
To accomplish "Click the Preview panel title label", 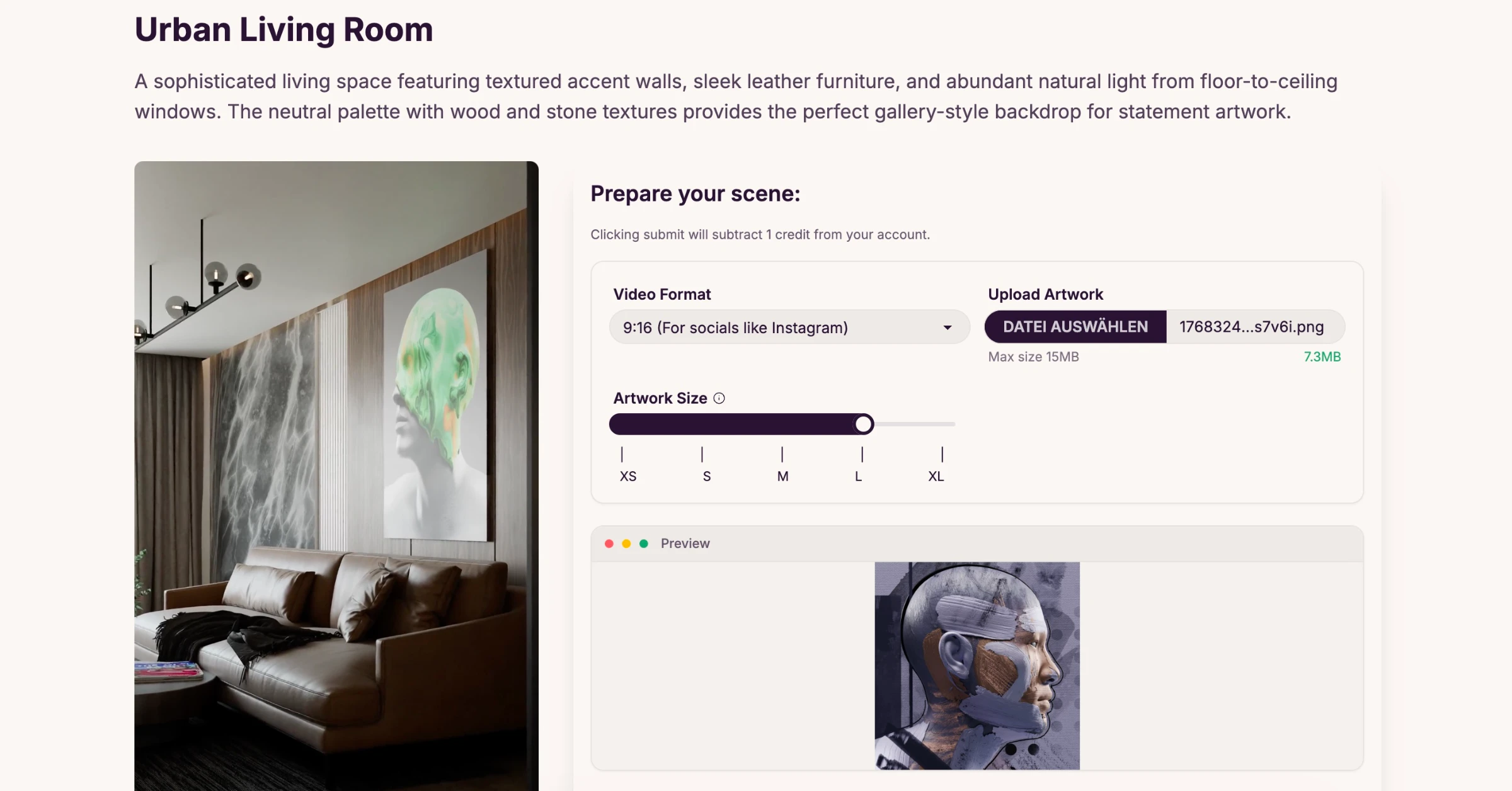I will pyautogui.click(x=685, y=543).
